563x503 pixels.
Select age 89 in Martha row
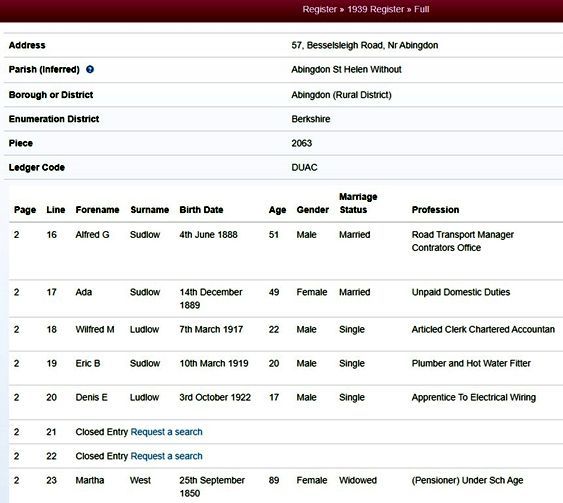click(274, 480)
